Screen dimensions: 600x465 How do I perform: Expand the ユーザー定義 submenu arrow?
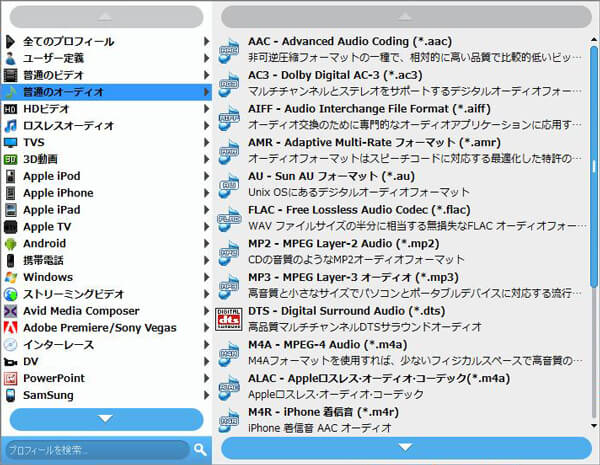[x=206, y=58]
